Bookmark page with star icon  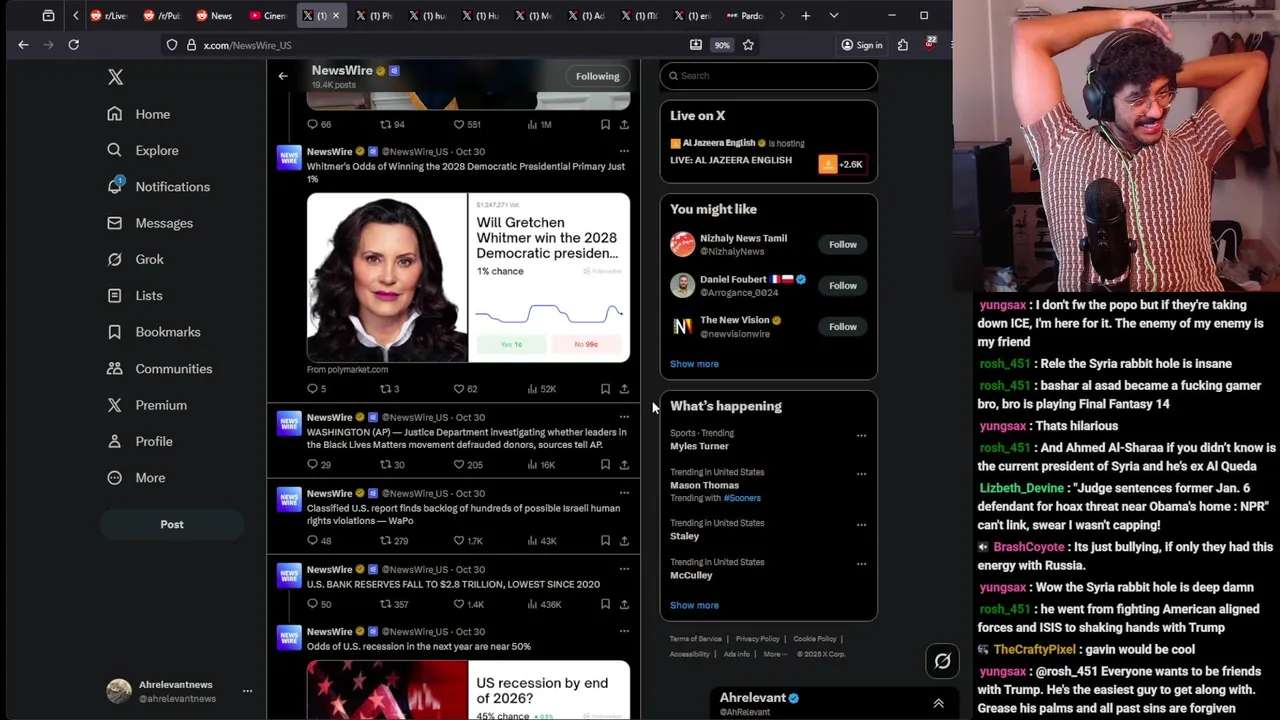point(748,45)
